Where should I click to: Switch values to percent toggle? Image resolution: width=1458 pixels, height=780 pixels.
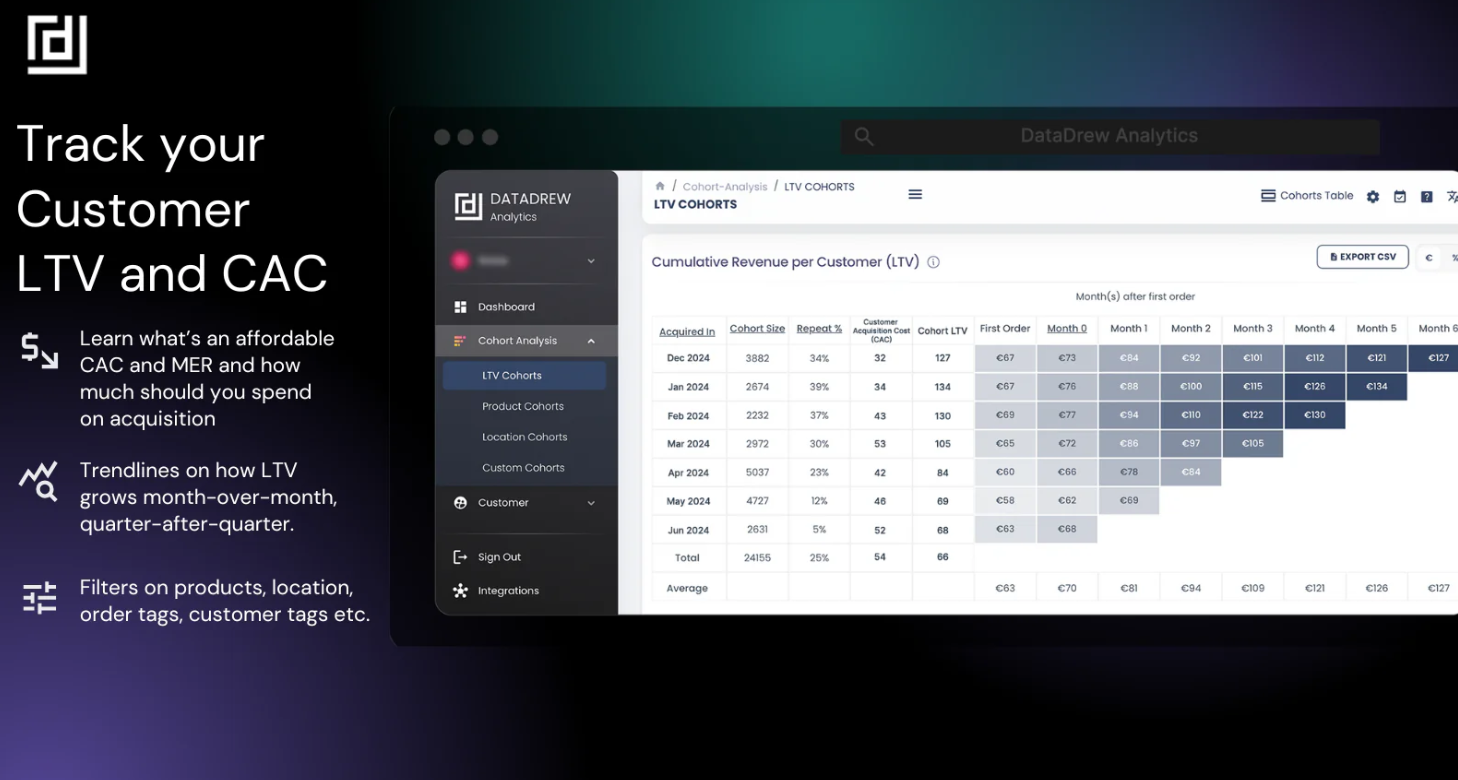click(1453, 258)
